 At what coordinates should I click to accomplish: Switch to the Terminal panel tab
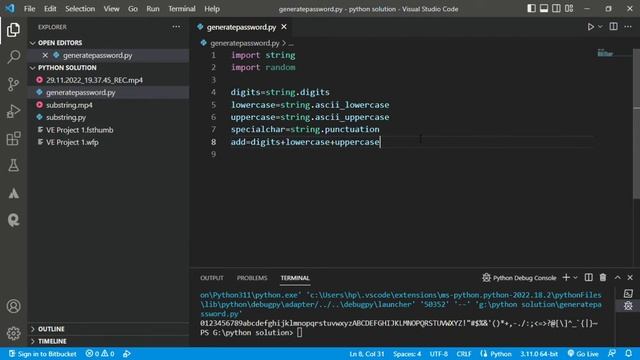[x=295, y=278]
